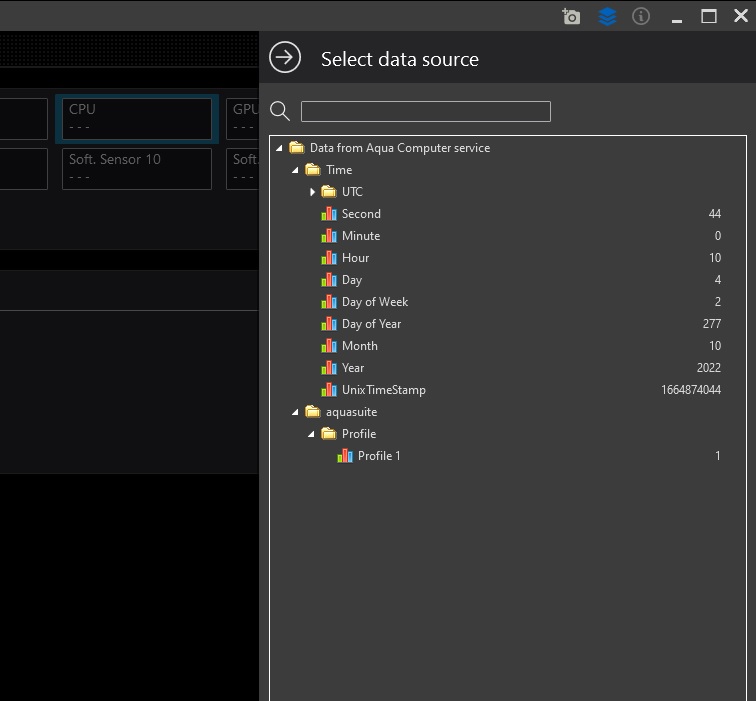756x701 pixels.
Task: Open the info icon in title bar
Action: coord(641,16)
